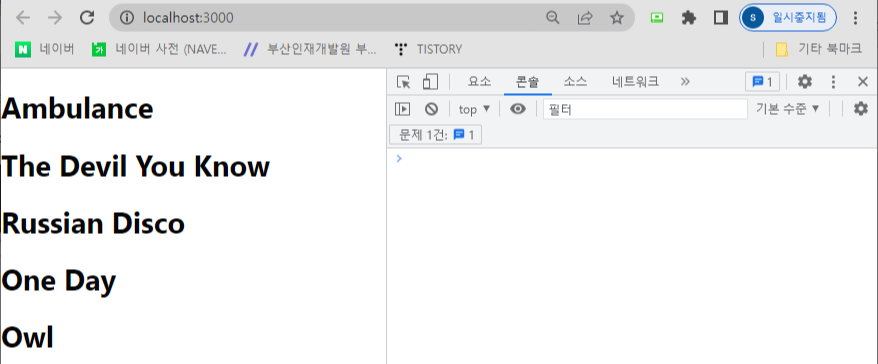Screen dimensions: 878x364
Task: Switch to the 요소 tab
Action: [479, 82]
